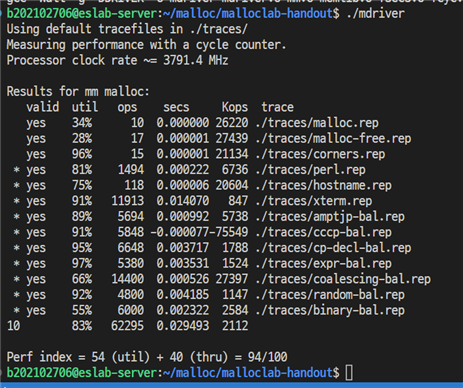
Task: Click the 11913 ops value for xterm.rep
Action: point(127,201)
